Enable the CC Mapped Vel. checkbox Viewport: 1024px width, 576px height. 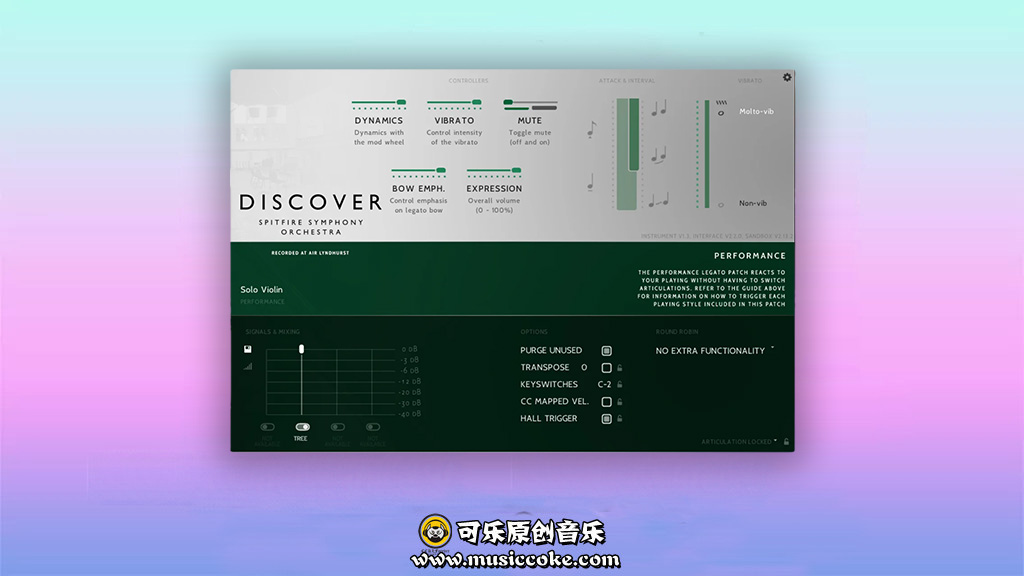(606, 402)
